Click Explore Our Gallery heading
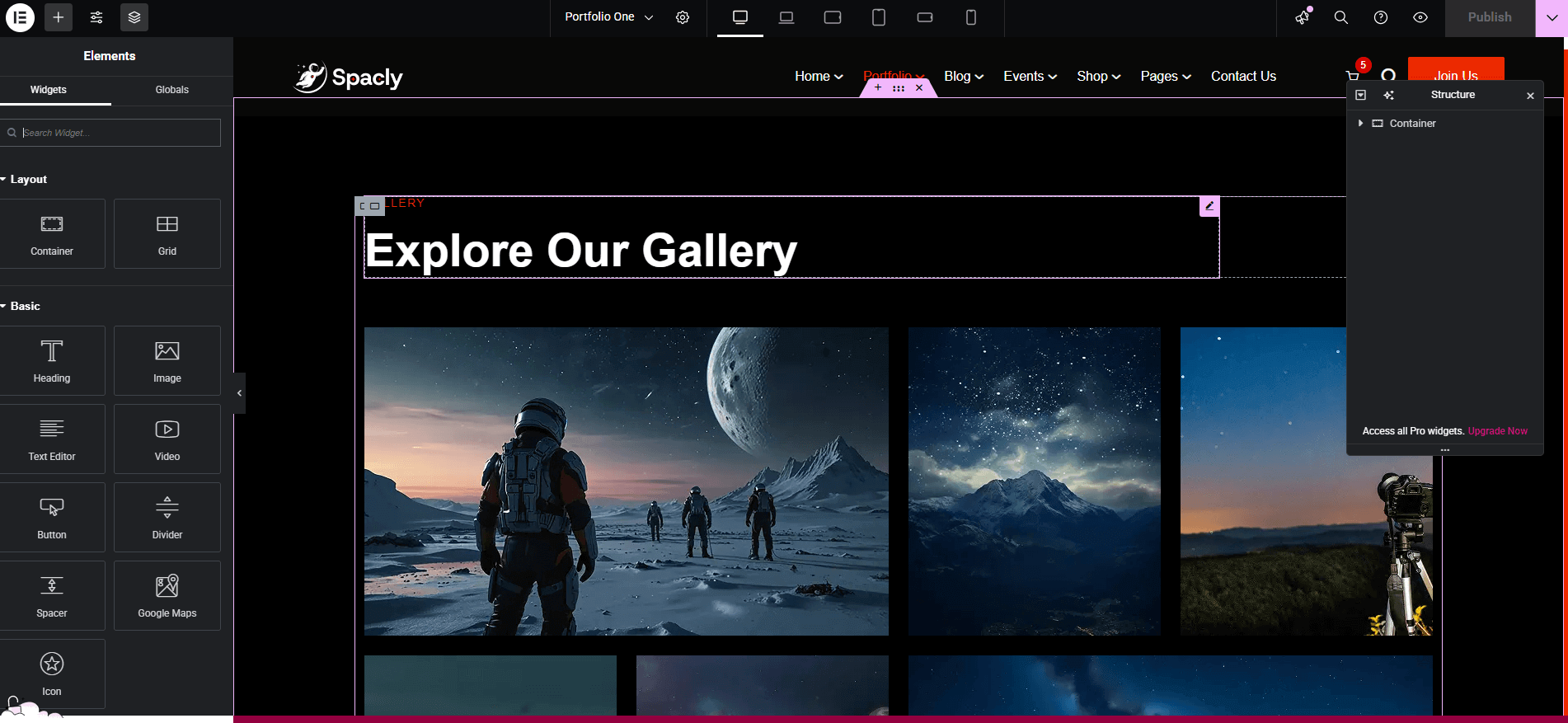This screenshot has width=1568, height=723. [x=581, y=251]
